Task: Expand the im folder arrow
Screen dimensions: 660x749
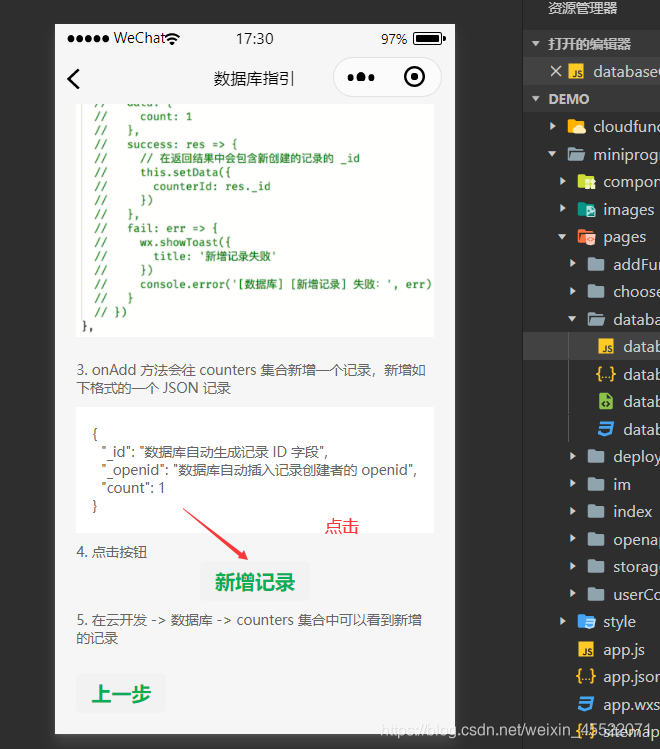Action: (573, 483)
